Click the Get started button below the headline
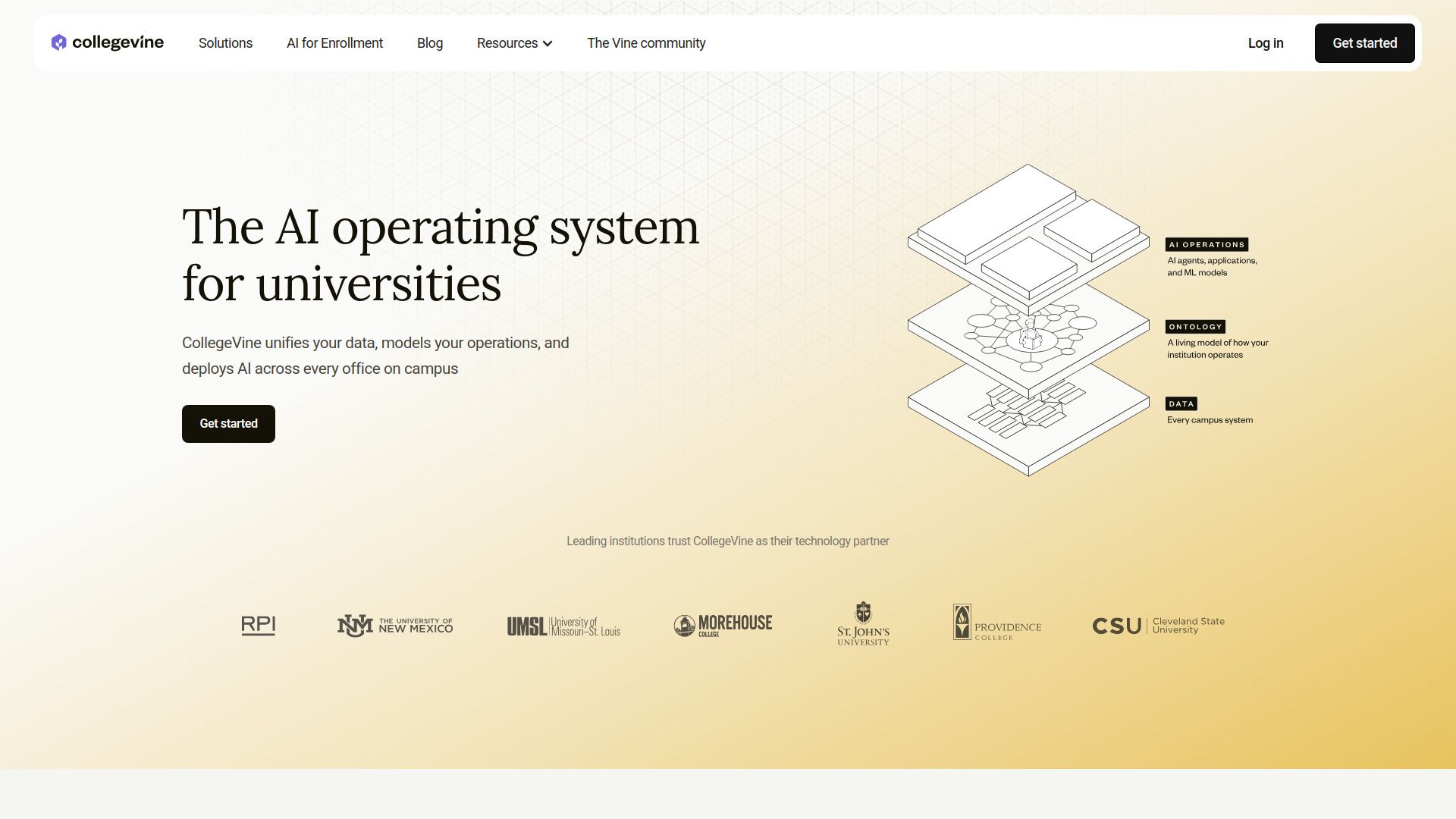The height and width of the screenshot is (819, 1456). click(228, 424)
